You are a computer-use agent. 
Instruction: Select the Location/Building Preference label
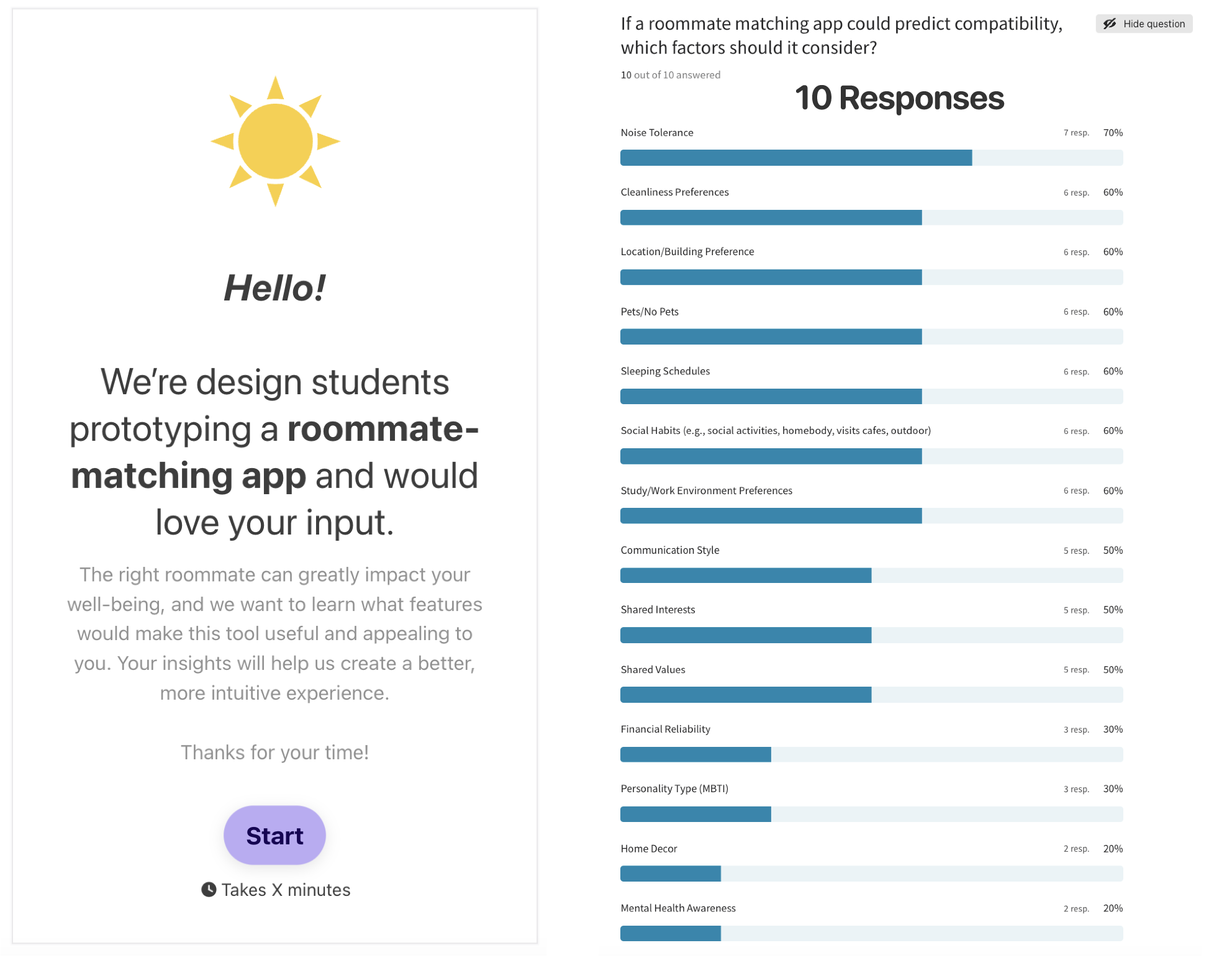point(687,251)
